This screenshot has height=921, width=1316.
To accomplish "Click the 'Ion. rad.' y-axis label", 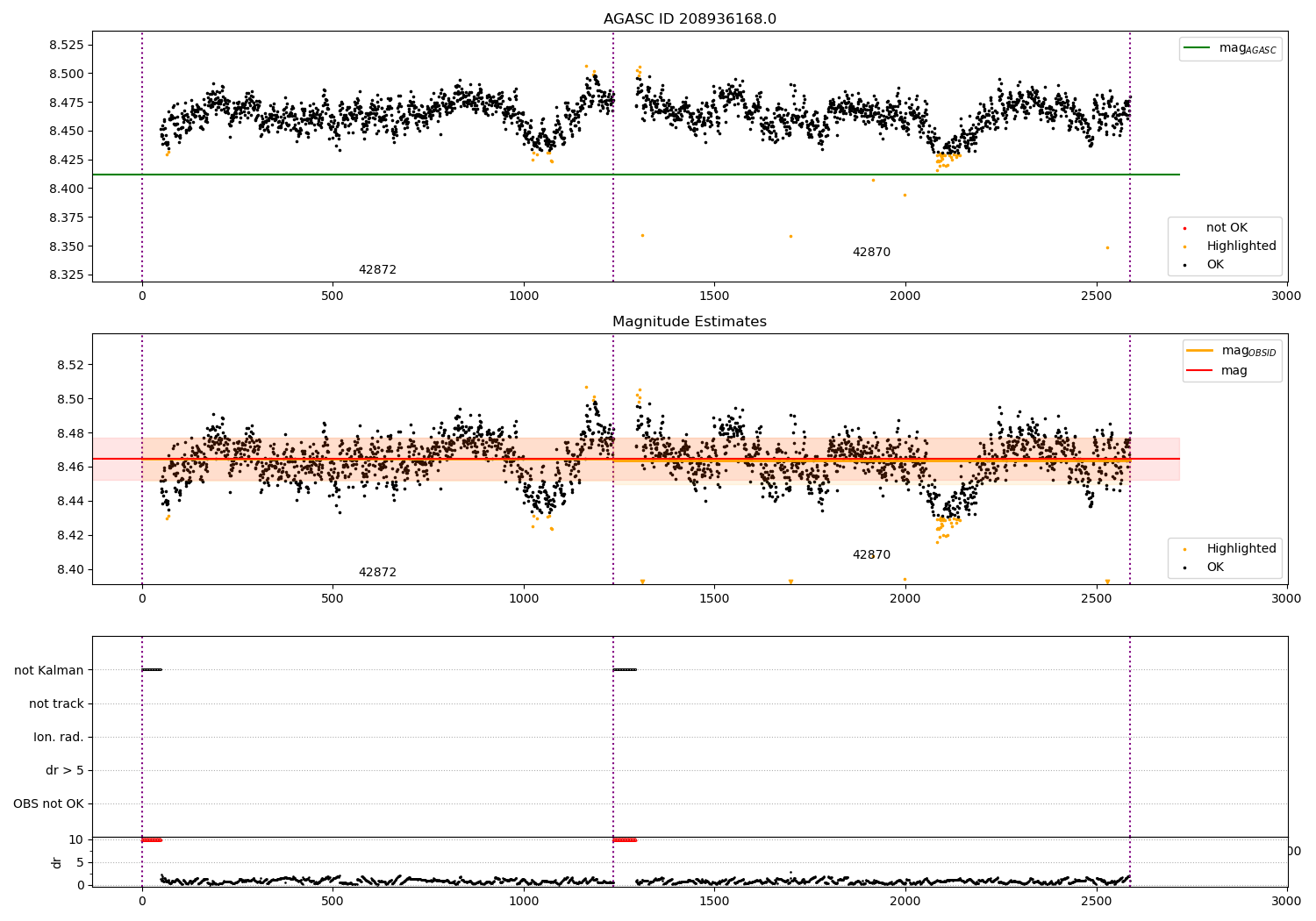I will (59, 737).
